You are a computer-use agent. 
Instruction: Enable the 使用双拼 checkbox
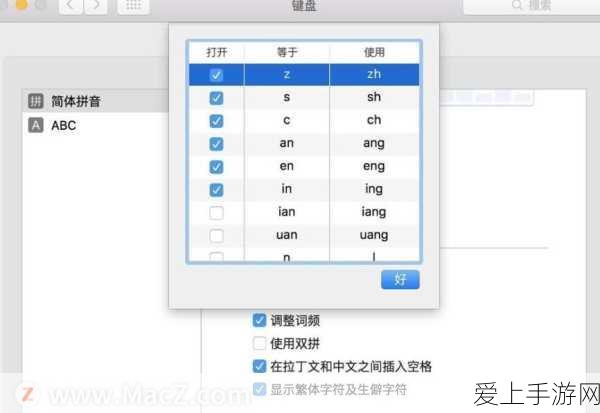(259, 343)
